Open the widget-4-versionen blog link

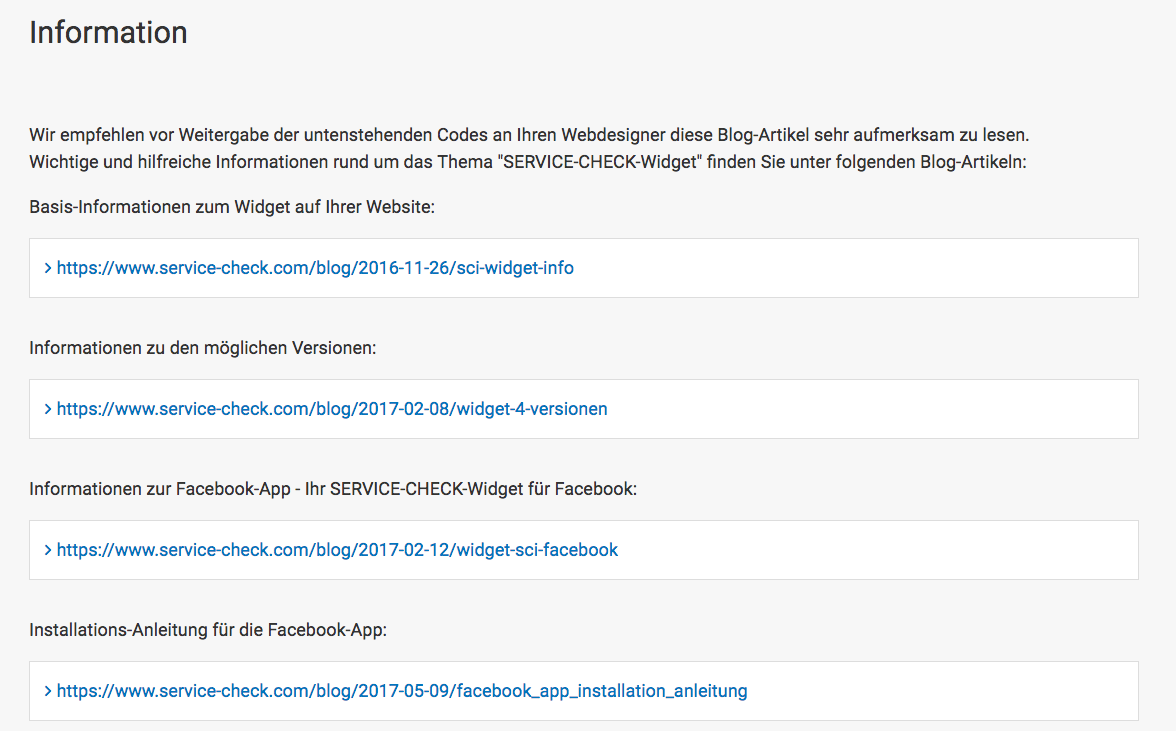332,409
